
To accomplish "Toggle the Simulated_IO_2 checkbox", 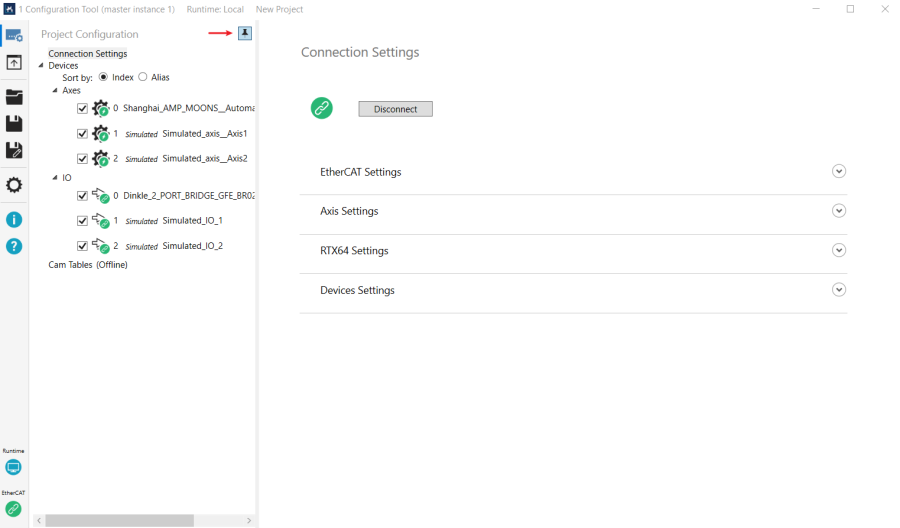I will 82,245.
